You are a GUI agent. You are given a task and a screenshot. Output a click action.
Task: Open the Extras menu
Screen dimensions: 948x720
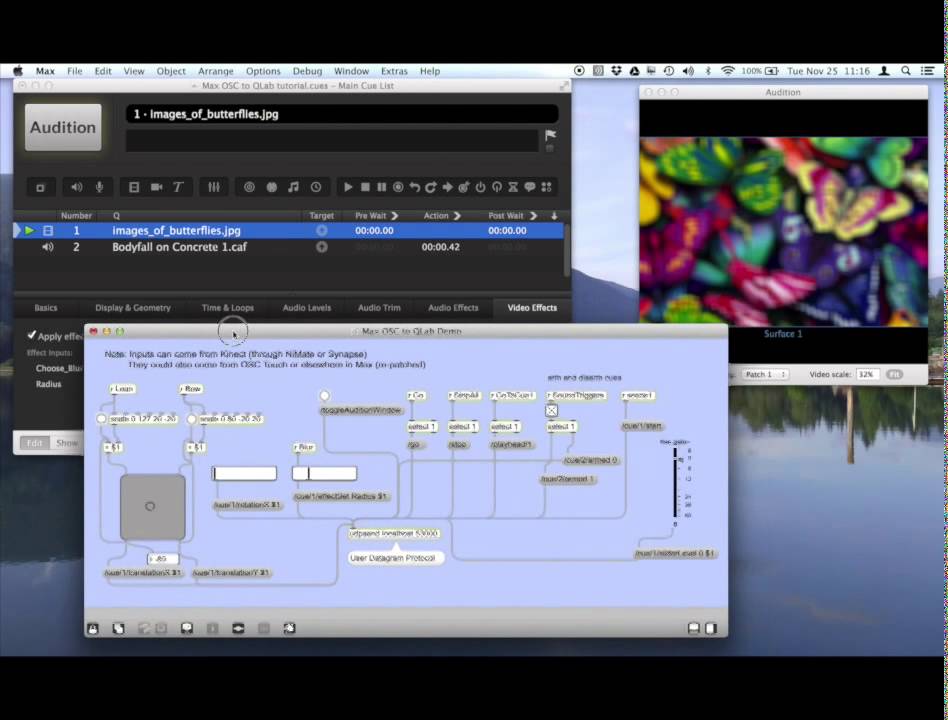coord(394,71)
